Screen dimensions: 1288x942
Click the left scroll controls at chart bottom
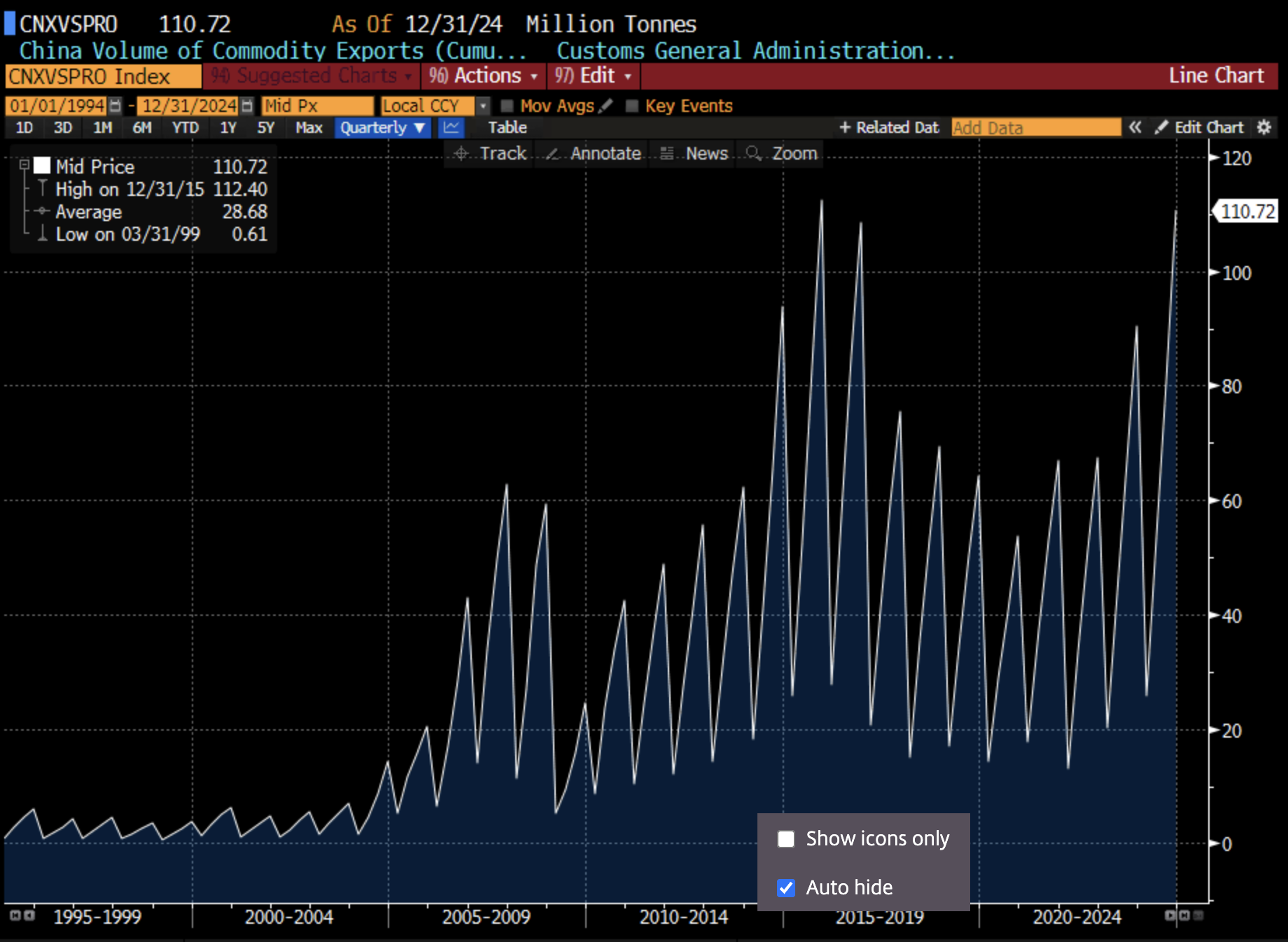(x=22, y=915)
